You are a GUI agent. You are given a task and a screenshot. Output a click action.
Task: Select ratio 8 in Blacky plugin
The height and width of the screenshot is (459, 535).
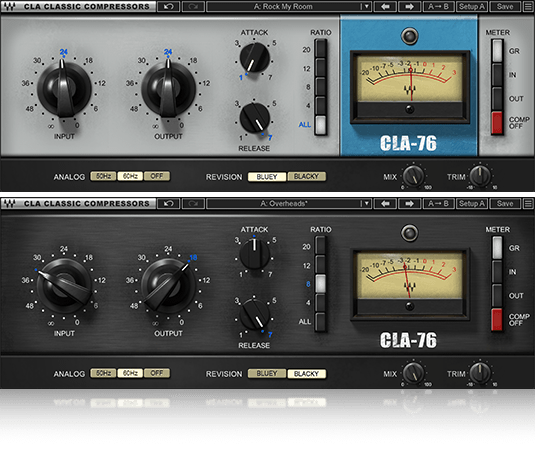tap(320, 284)
